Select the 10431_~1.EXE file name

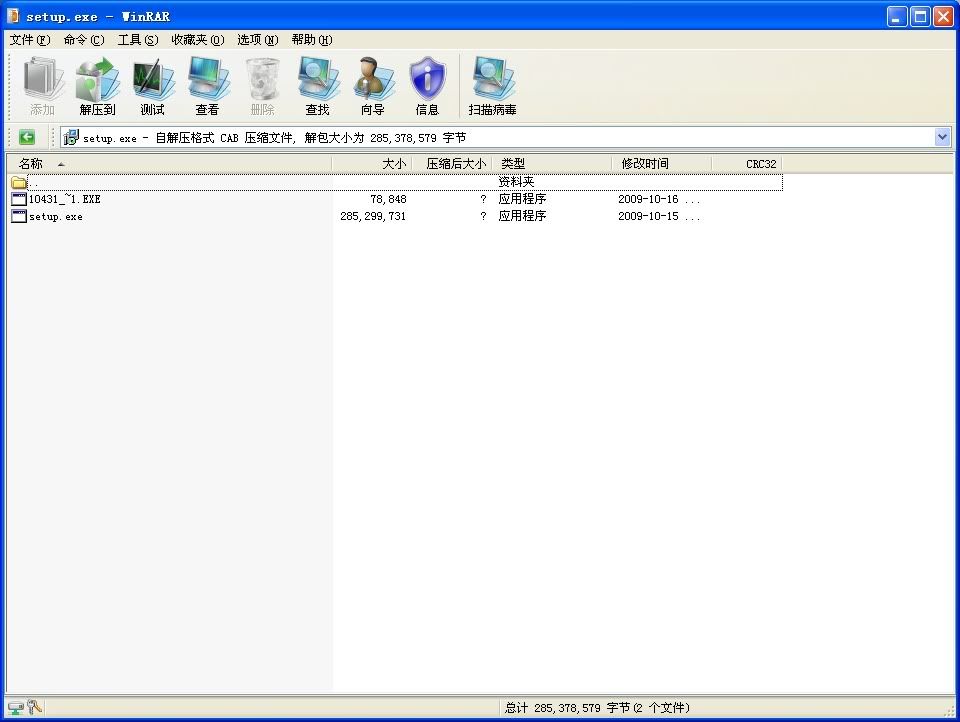tap(64, 199)
